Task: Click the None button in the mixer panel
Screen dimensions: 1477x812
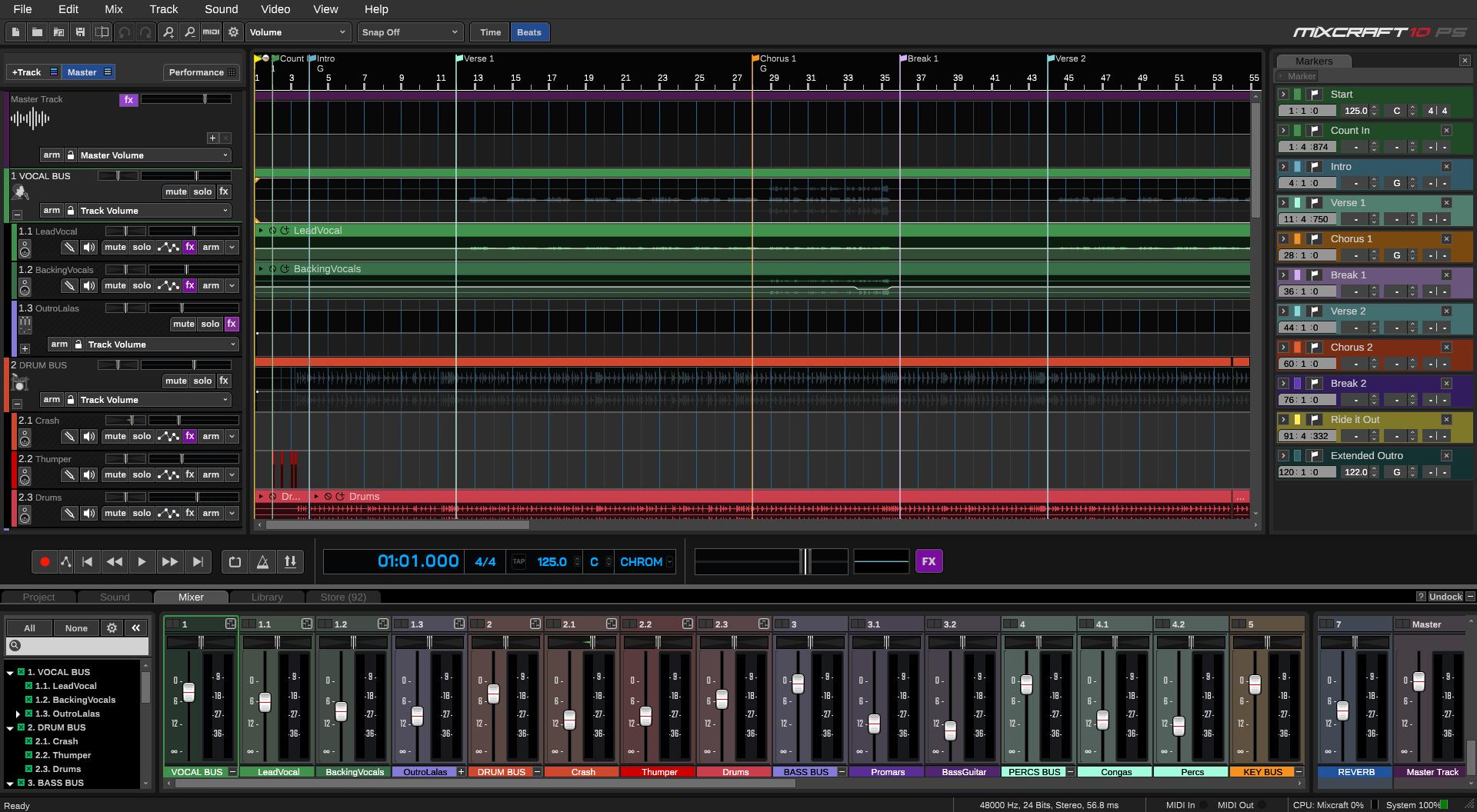Action: (76, 628)
